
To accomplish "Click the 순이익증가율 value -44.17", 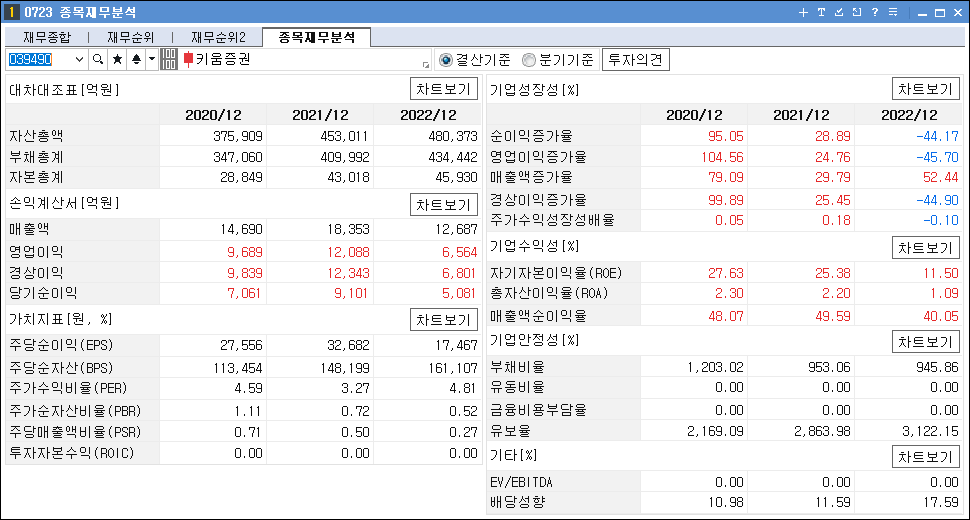I will [x=937, y=136].
